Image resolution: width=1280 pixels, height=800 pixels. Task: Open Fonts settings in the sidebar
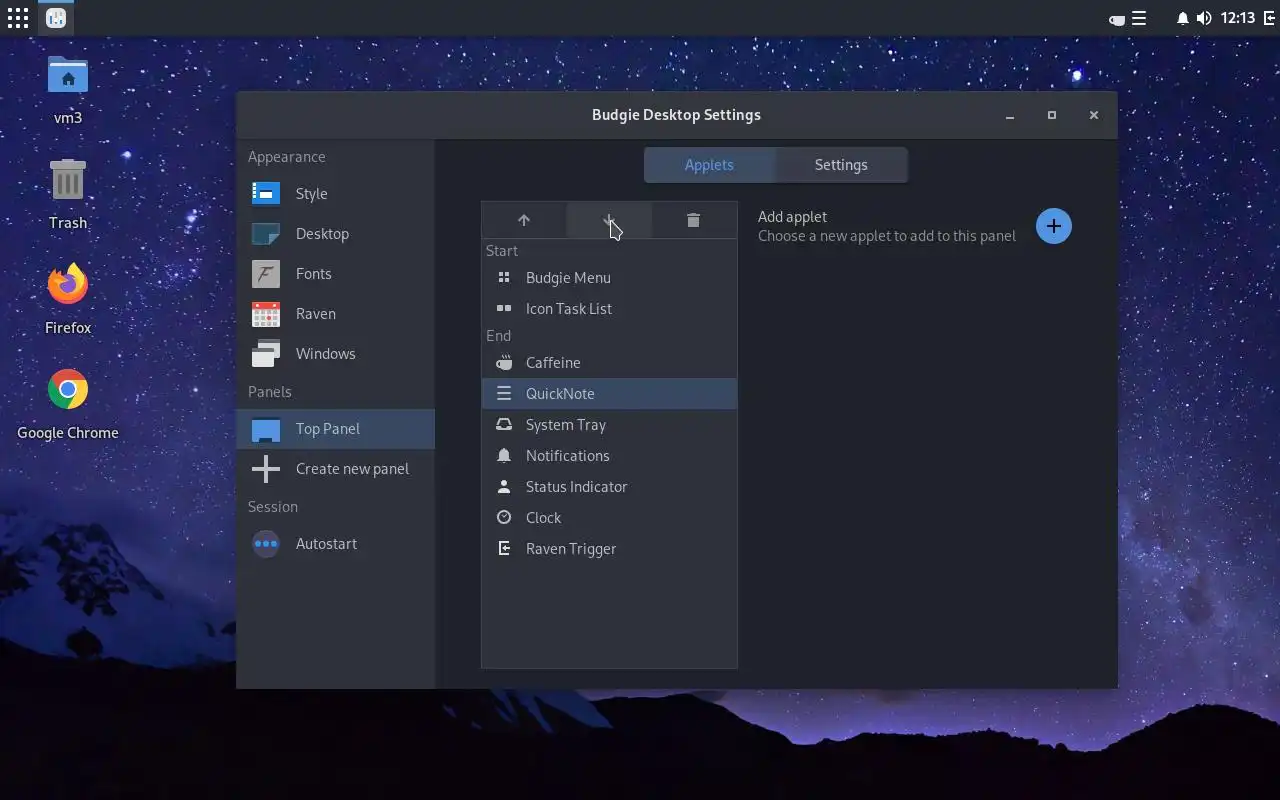pyautogui.click(x=336, y=274)
